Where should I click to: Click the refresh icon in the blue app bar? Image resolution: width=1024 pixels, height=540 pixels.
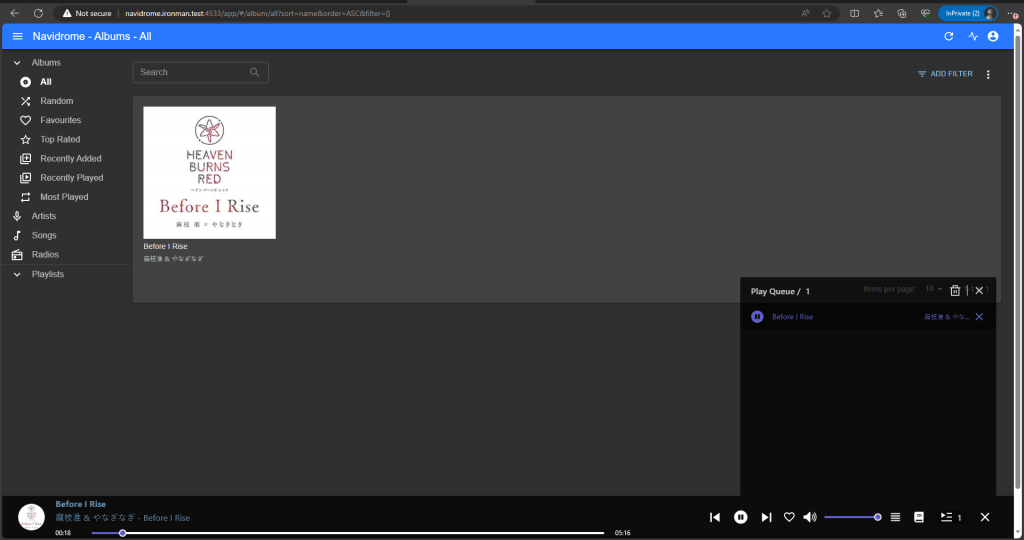[x=948, y=37]
